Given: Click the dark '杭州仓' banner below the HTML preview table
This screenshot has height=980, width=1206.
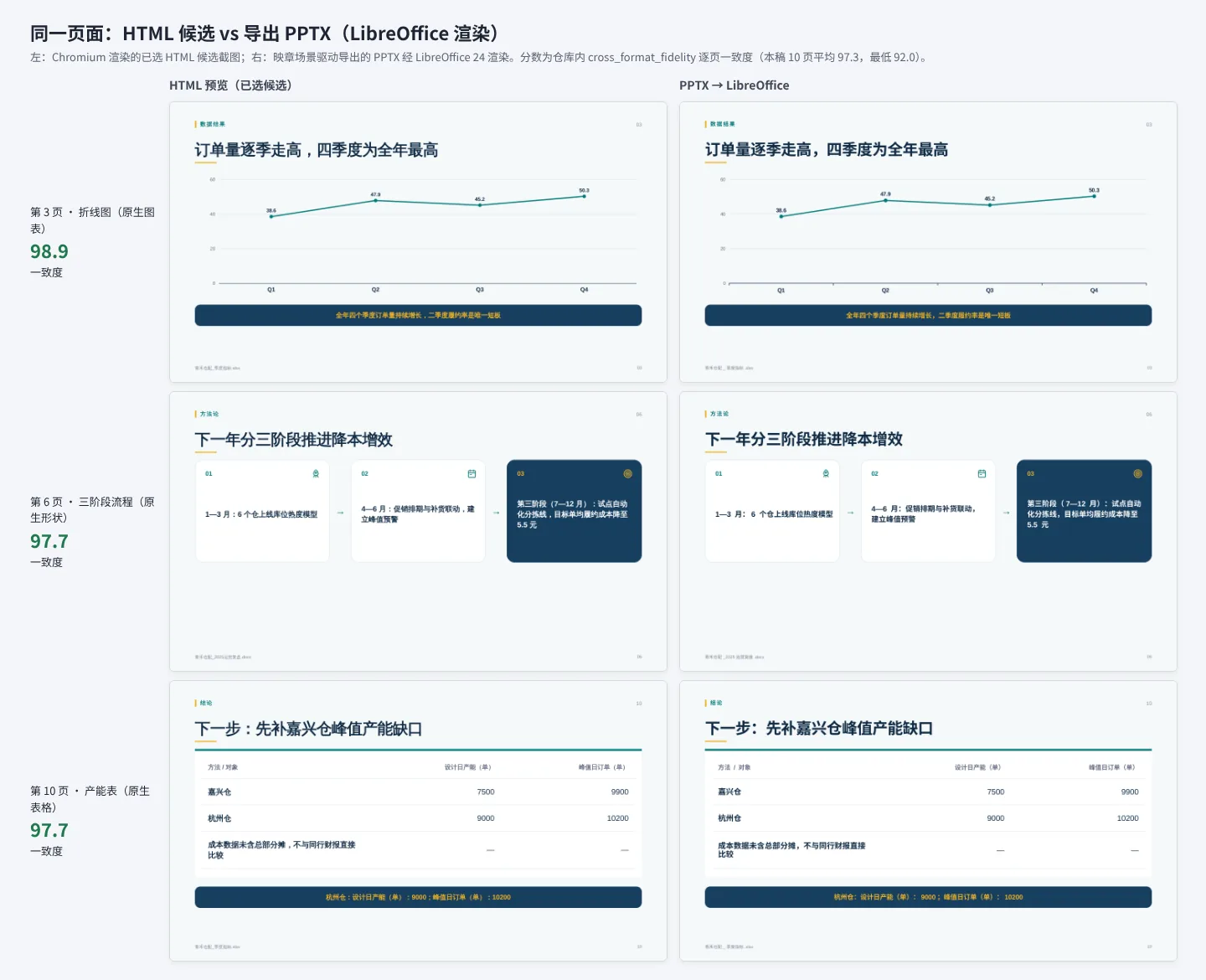Looking at the screenshot, I should pos(418,897).
